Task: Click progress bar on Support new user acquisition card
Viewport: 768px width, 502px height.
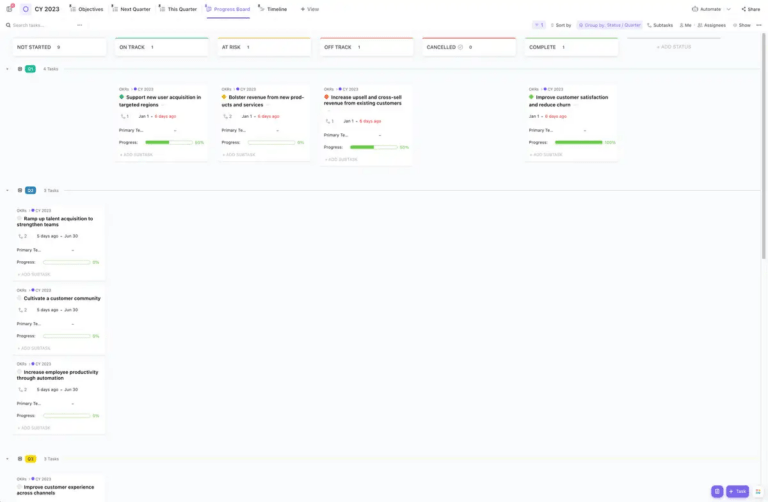Action: [169, 143]
